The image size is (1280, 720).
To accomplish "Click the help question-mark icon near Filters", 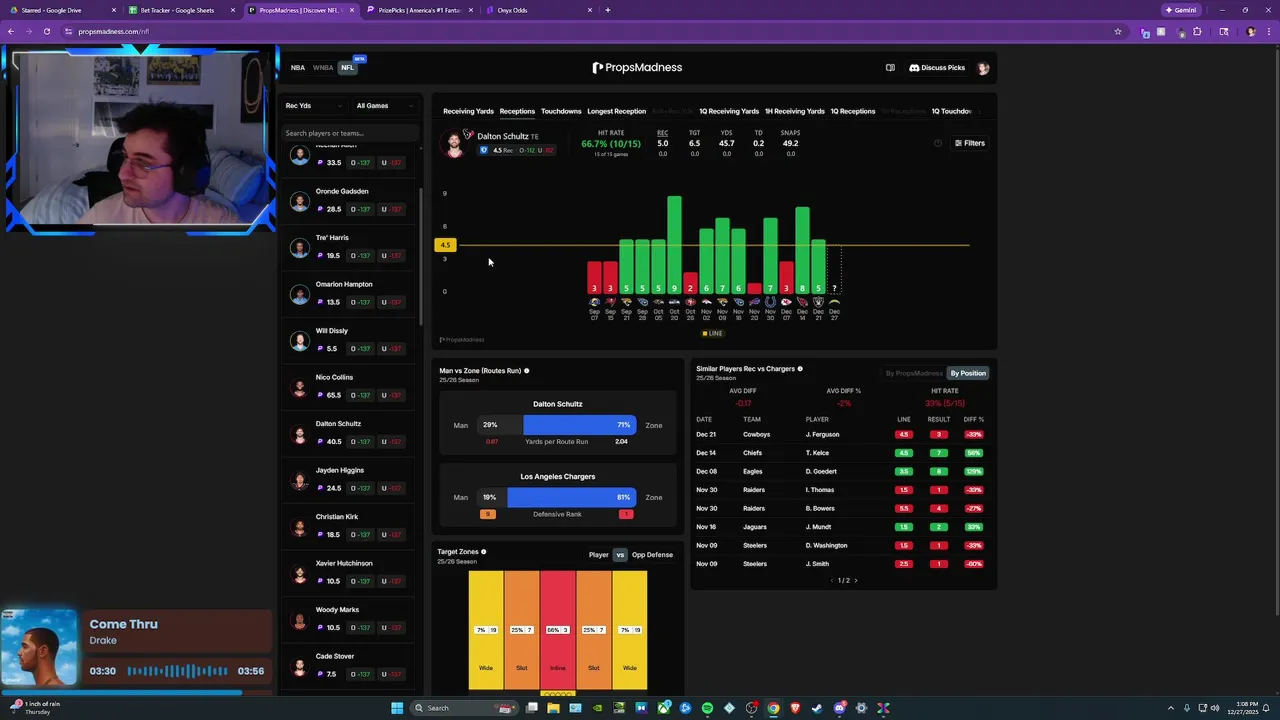I will [938, 143].
